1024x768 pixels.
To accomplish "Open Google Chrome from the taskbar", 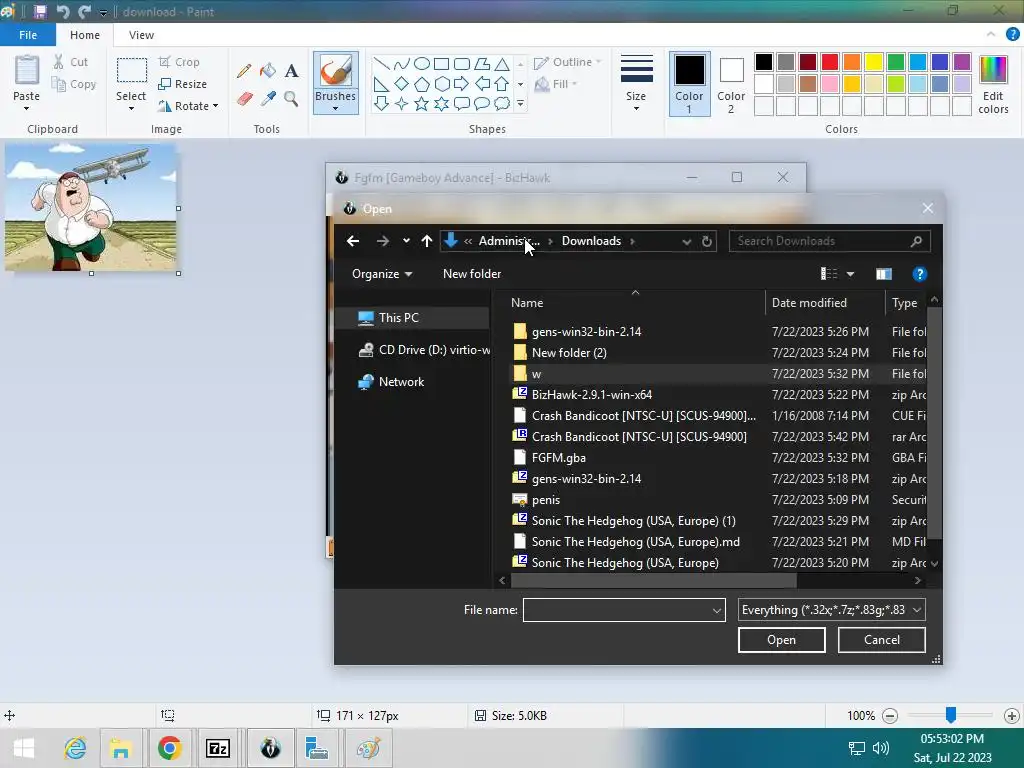I will click(x=169, y=748).
